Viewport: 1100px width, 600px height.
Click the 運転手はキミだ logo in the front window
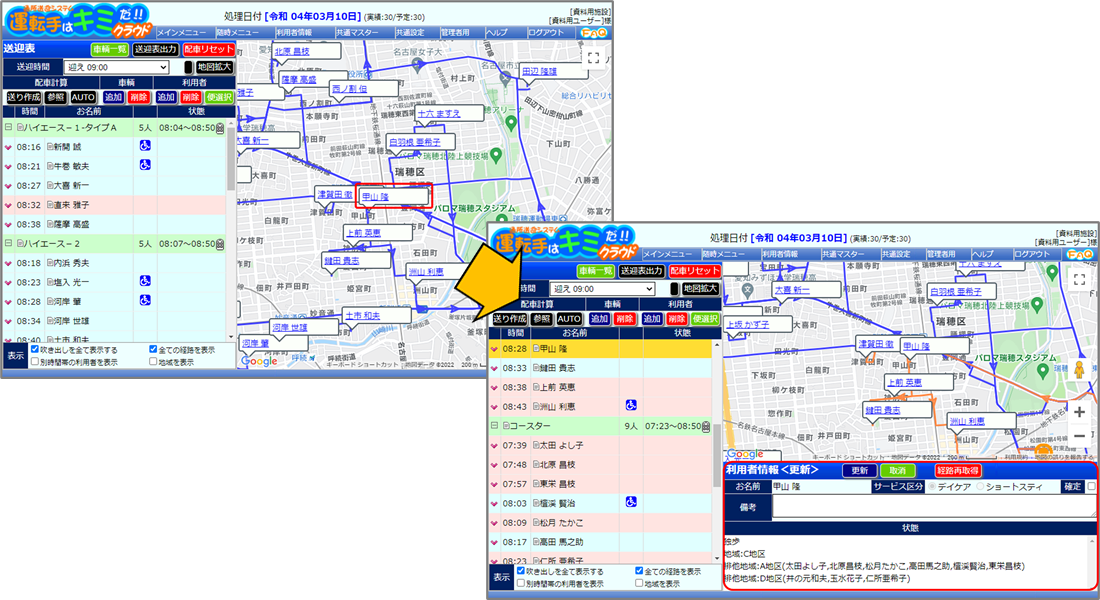(565, 243)
